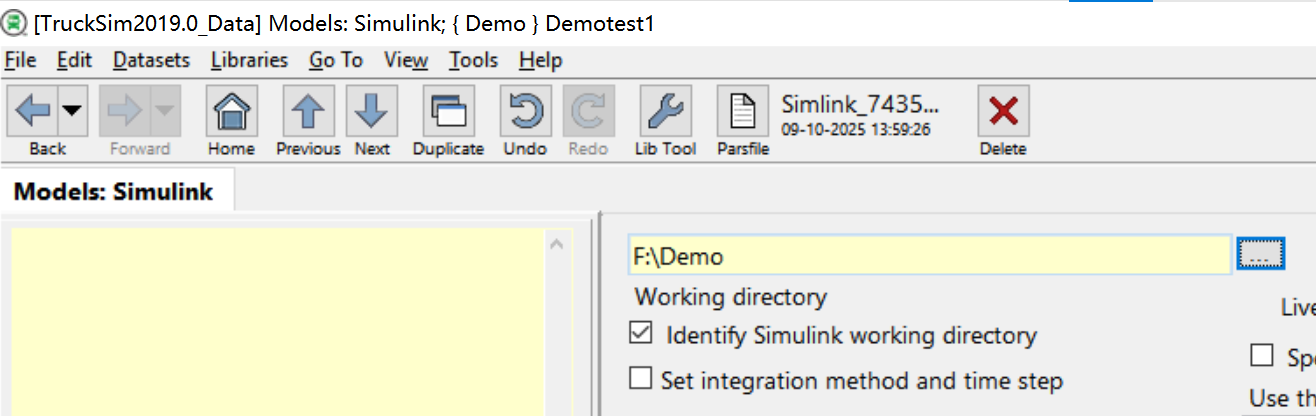Go to the Home screen icon

[231, 111]
